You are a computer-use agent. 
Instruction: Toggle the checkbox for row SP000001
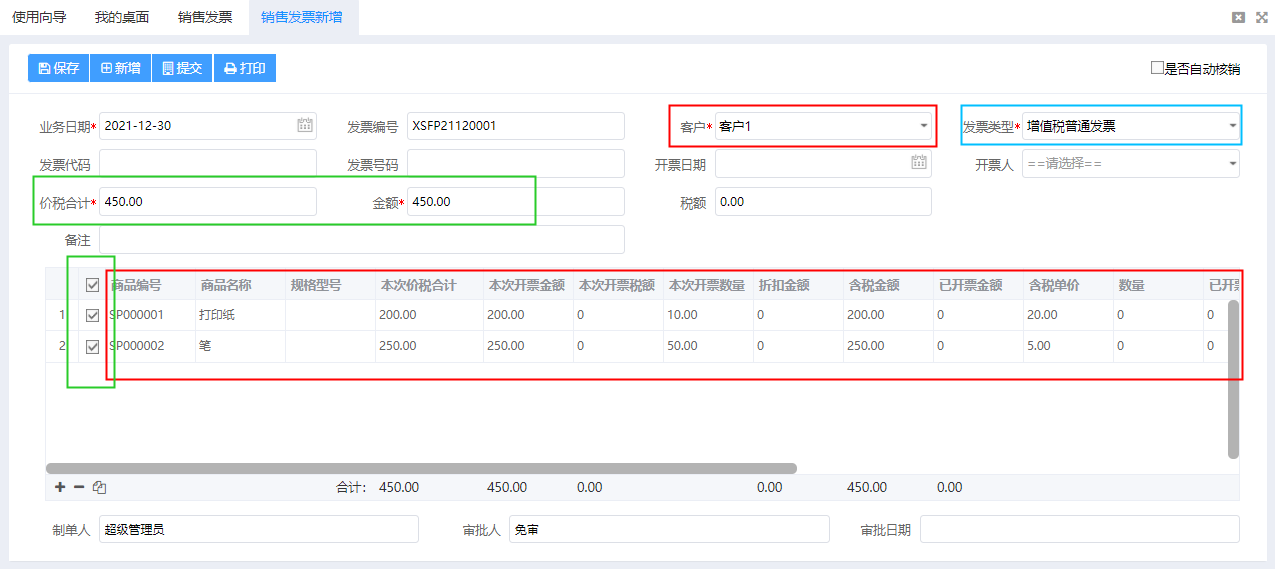pyautogui.click(x=93, y=315)
